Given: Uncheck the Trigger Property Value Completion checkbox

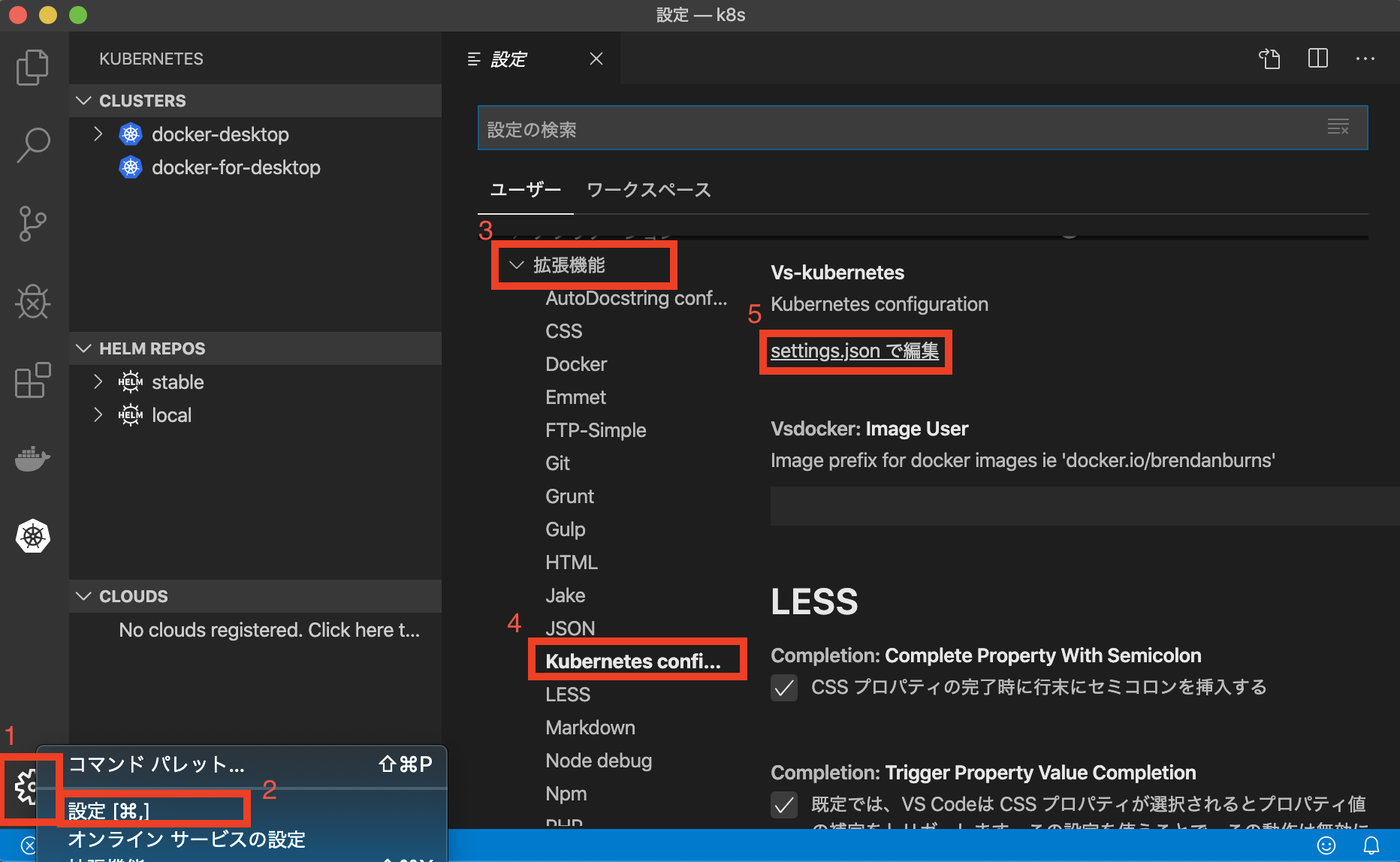Looking at the screenshot, I should click(784, 805).
